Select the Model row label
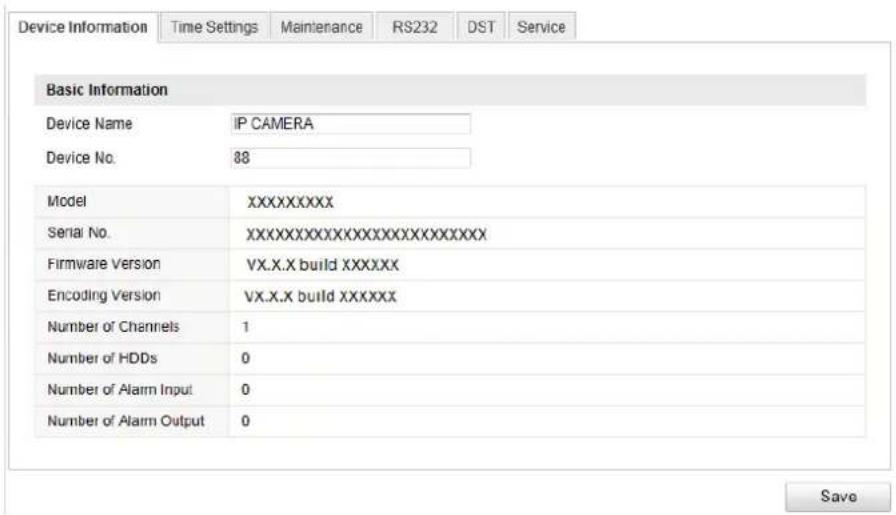 67,201
